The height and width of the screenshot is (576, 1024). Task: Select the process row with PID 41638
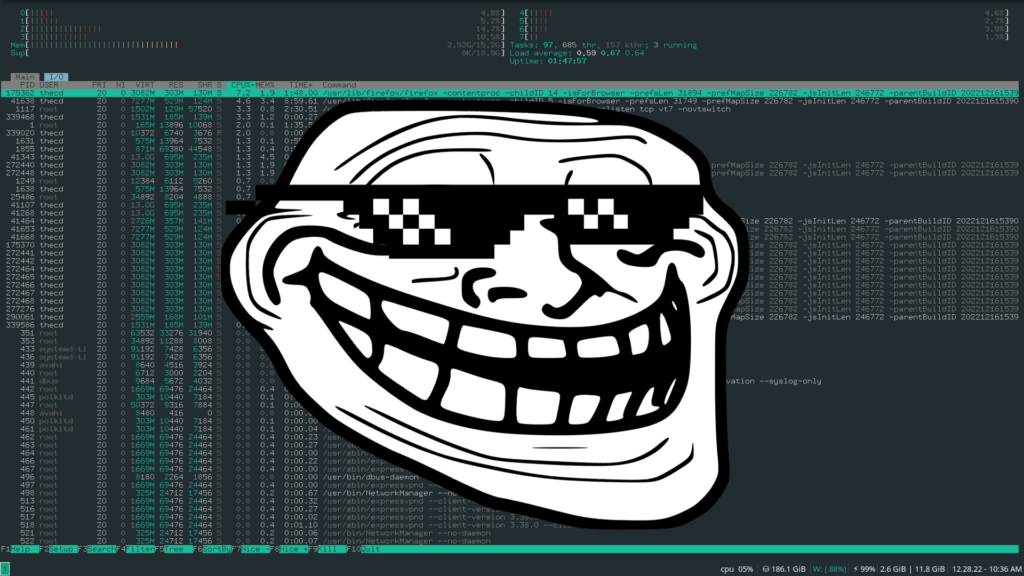(509, 101)
